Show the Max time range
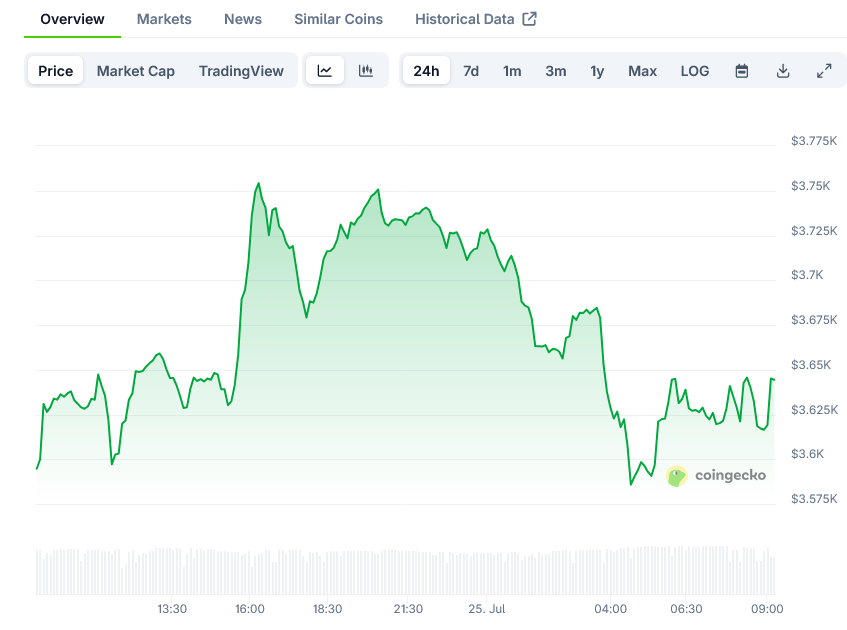Screen dimensions: 847x630 pyautogui.click(x=642, y=71)
